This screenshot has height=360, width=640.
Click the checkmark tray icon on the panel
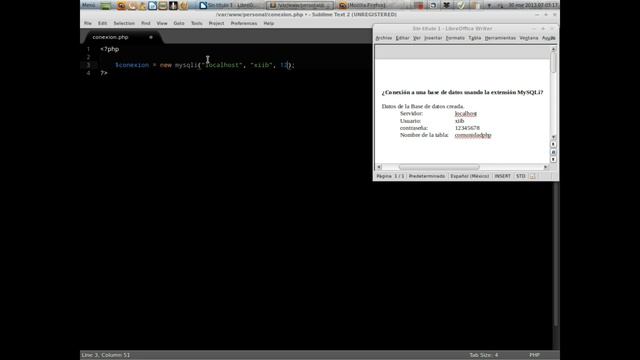[460, 5]
